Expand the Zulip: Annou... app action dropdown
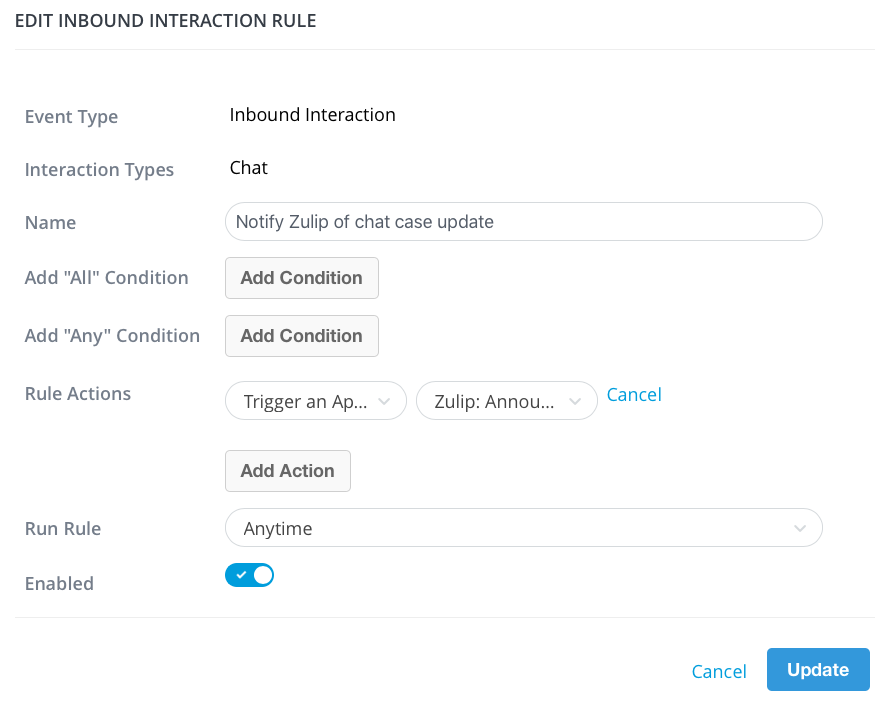 507,401
